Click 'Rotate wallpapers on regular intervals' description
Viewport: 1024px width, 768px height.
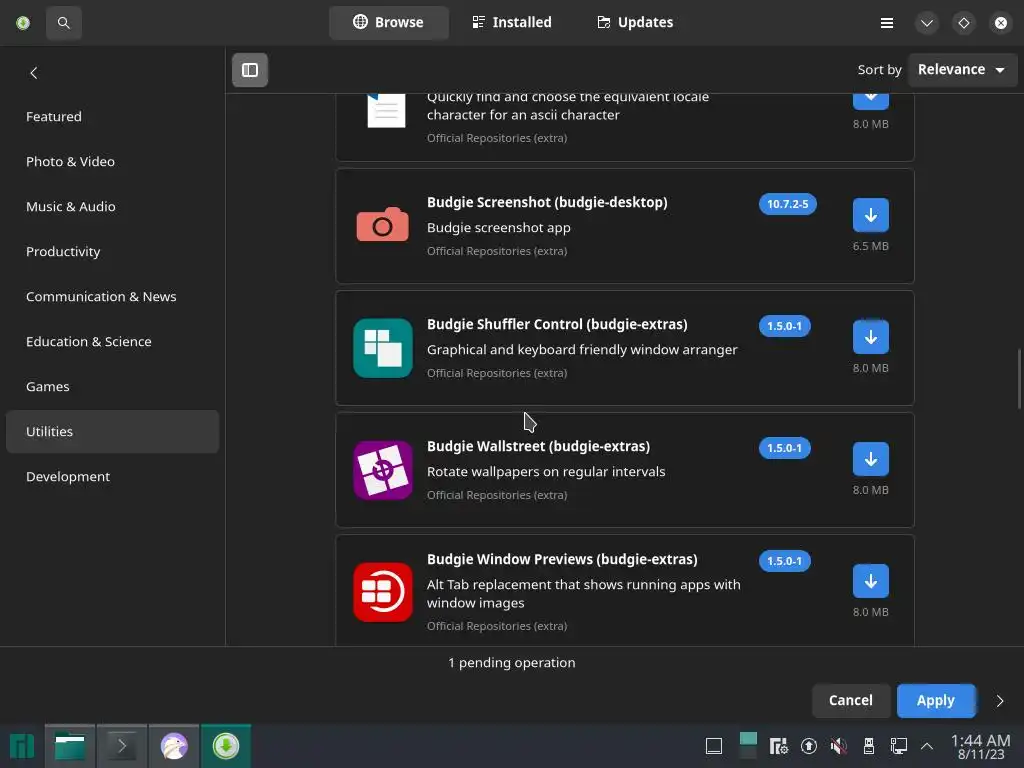coord(546,472)
